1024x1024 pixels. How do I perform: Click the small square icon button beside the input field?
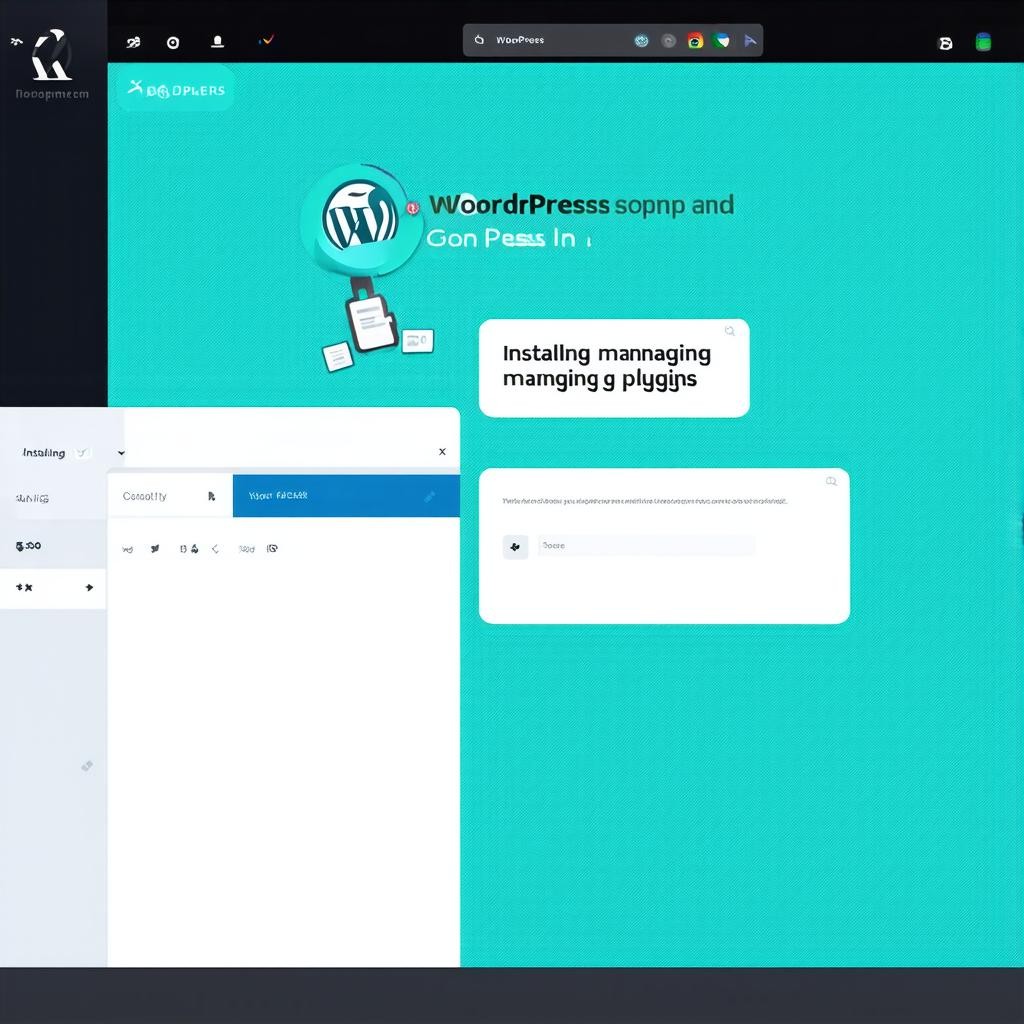click(515, 546)
